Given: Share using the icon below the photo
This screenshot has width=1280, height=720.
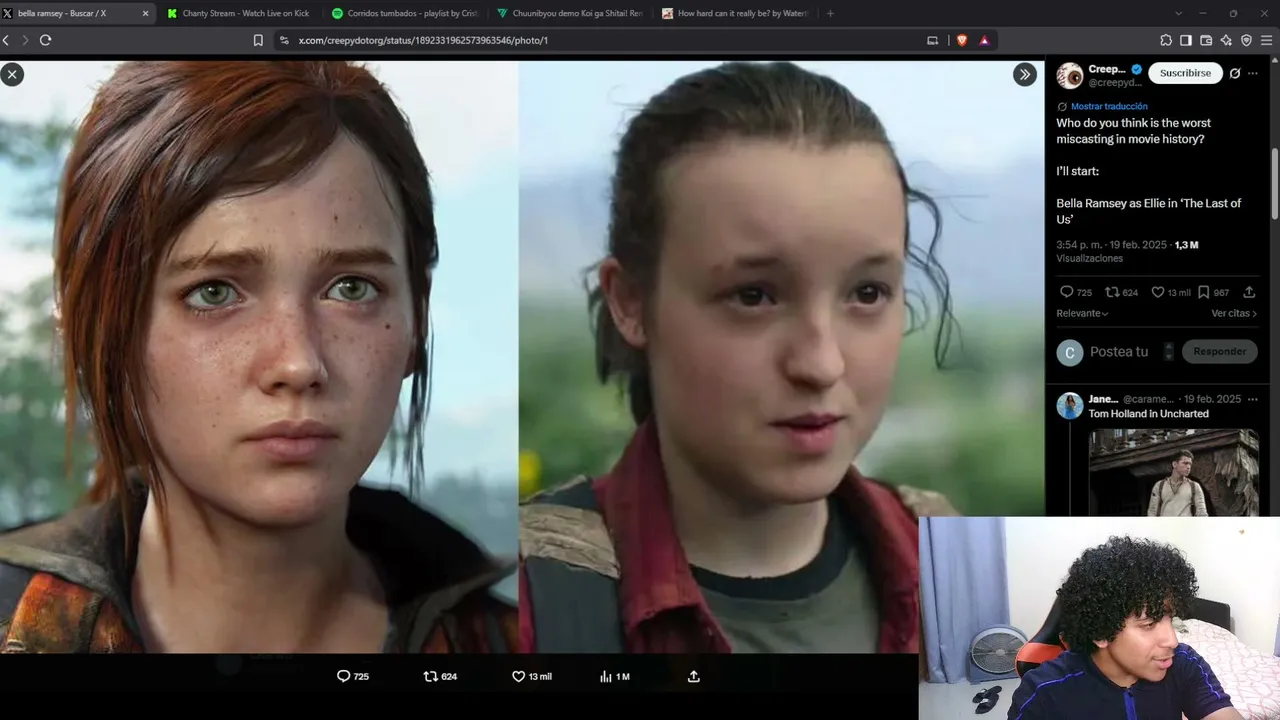Looking at the screenshot, I should pos(694,677).
